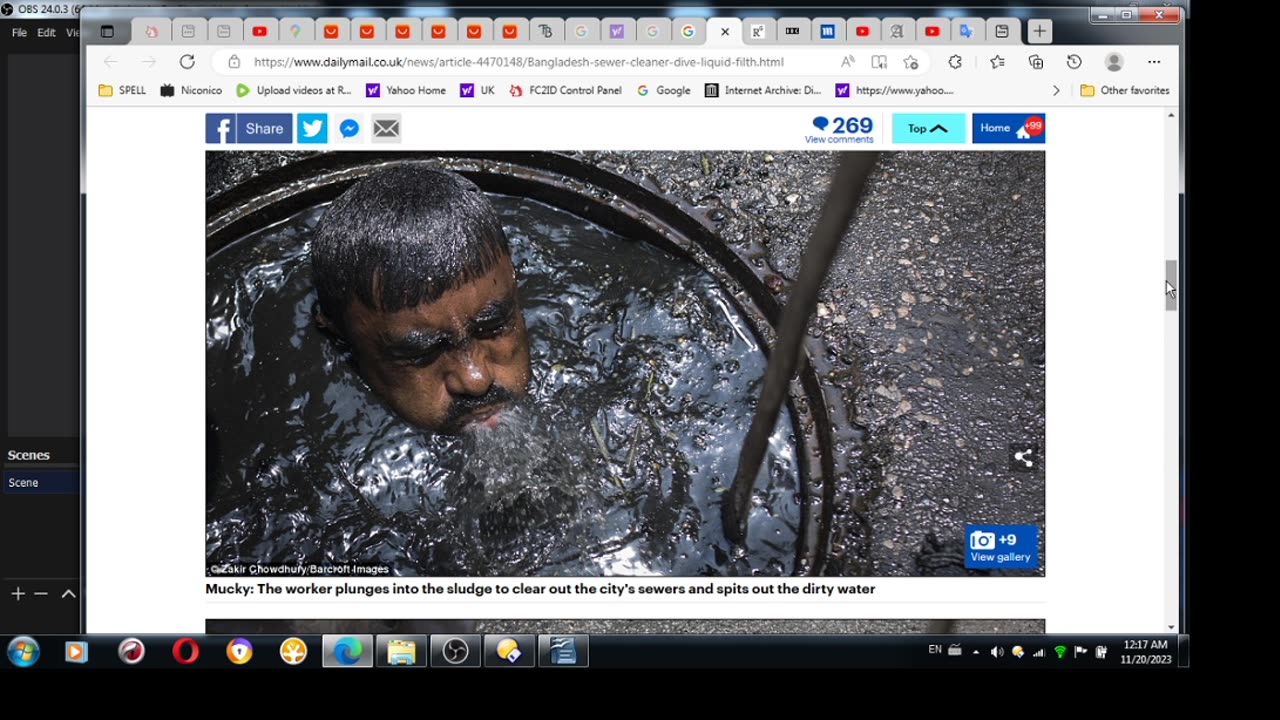Open Google favorite bookmark
Image resolution: width=1280 pixels, height=720 pixels.
[662, 90]
